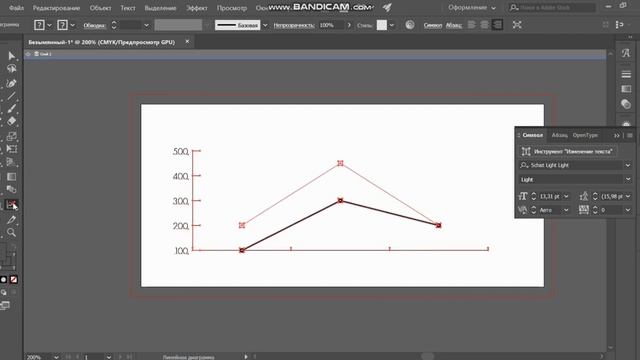640x360 pixels.
Task: Open the Базовая brush definition dropdown
Action: [x=265, y=25]
